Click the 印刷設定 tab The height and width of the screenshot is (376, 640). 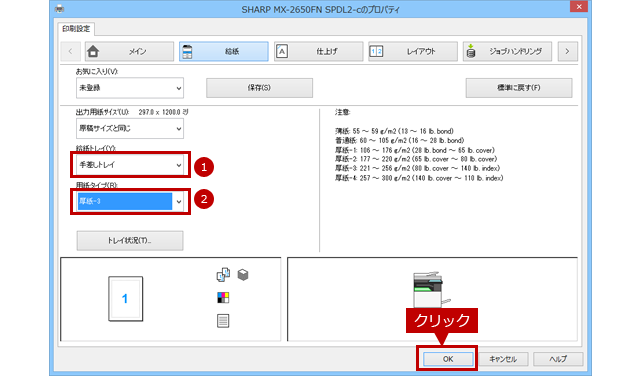[76, 29]
